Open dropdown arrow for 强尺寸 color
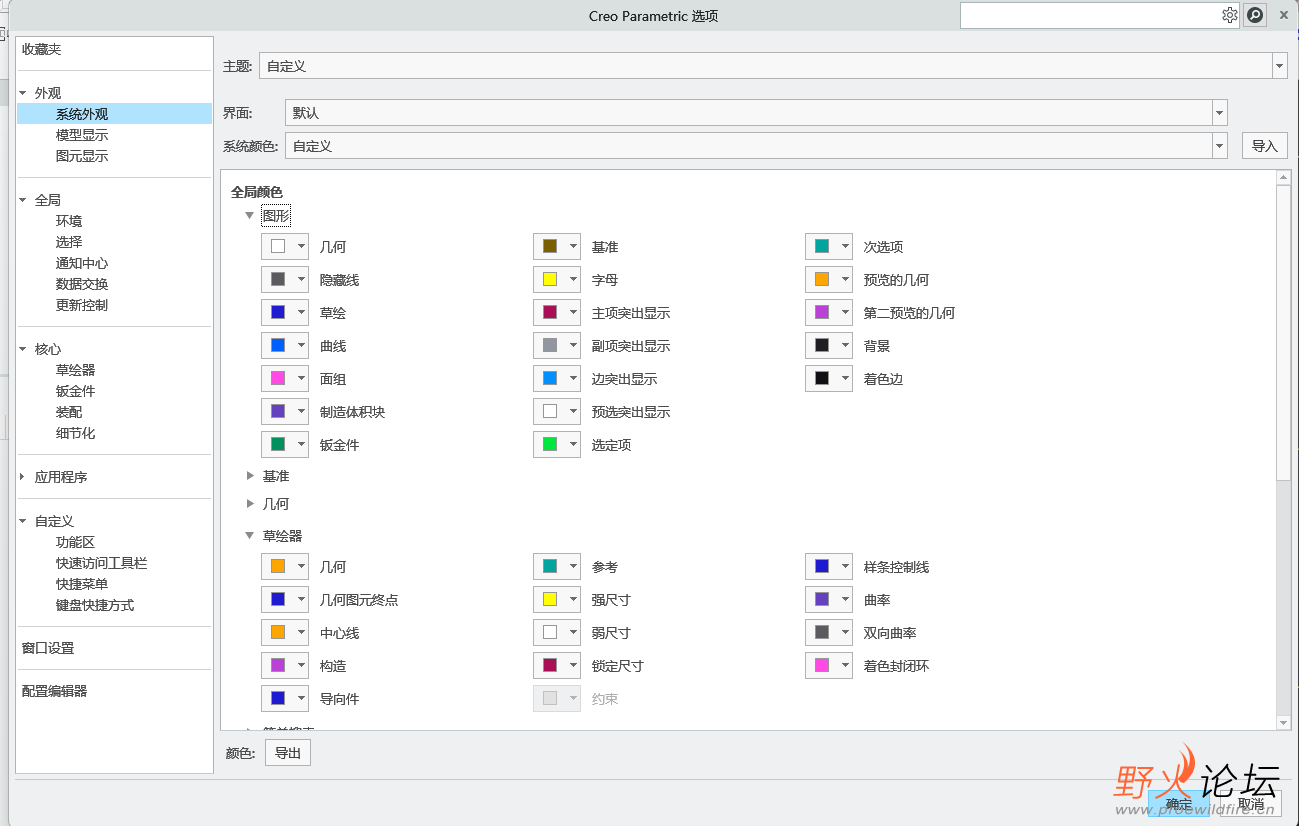 coord(573,599)
